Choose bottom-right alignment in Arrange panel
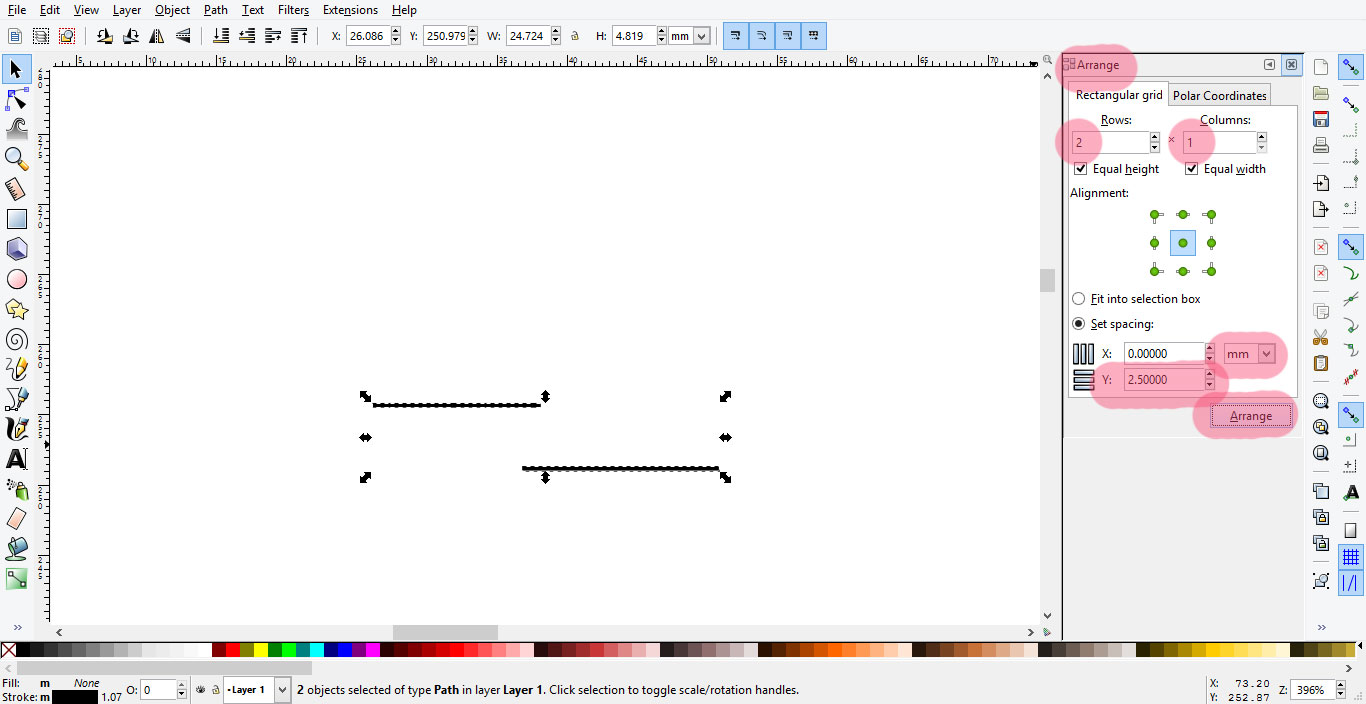The height and width of the screenshot is (704, 1366). (x=1211, y=271)
